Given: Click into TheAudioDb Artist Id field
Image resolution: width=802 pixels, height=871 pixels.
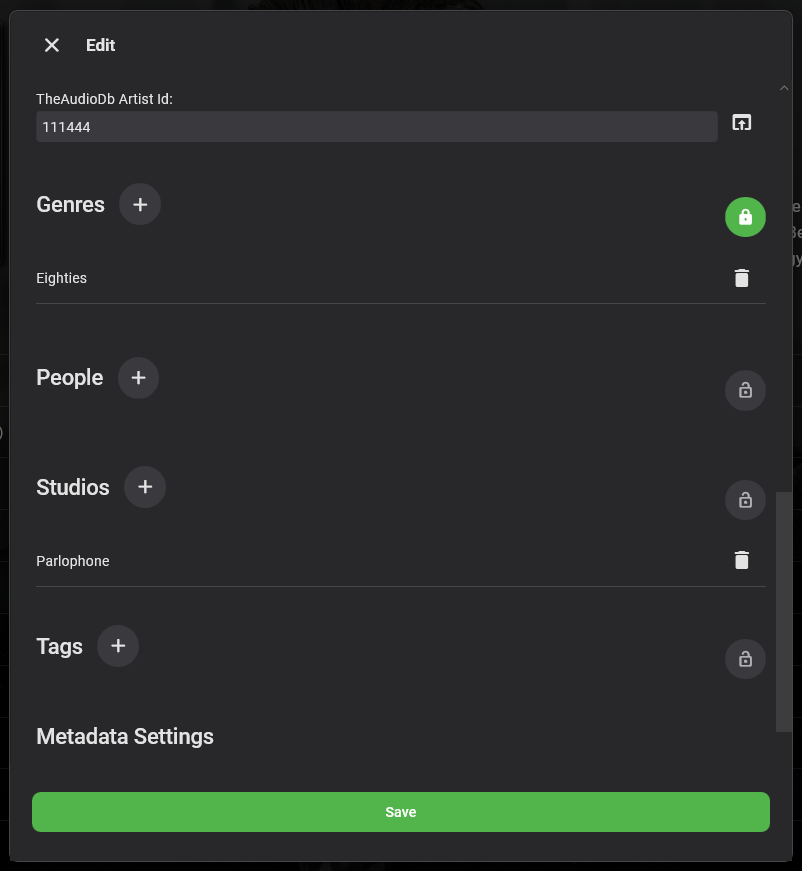Looking at the screenshot, I should click(376, 127).
